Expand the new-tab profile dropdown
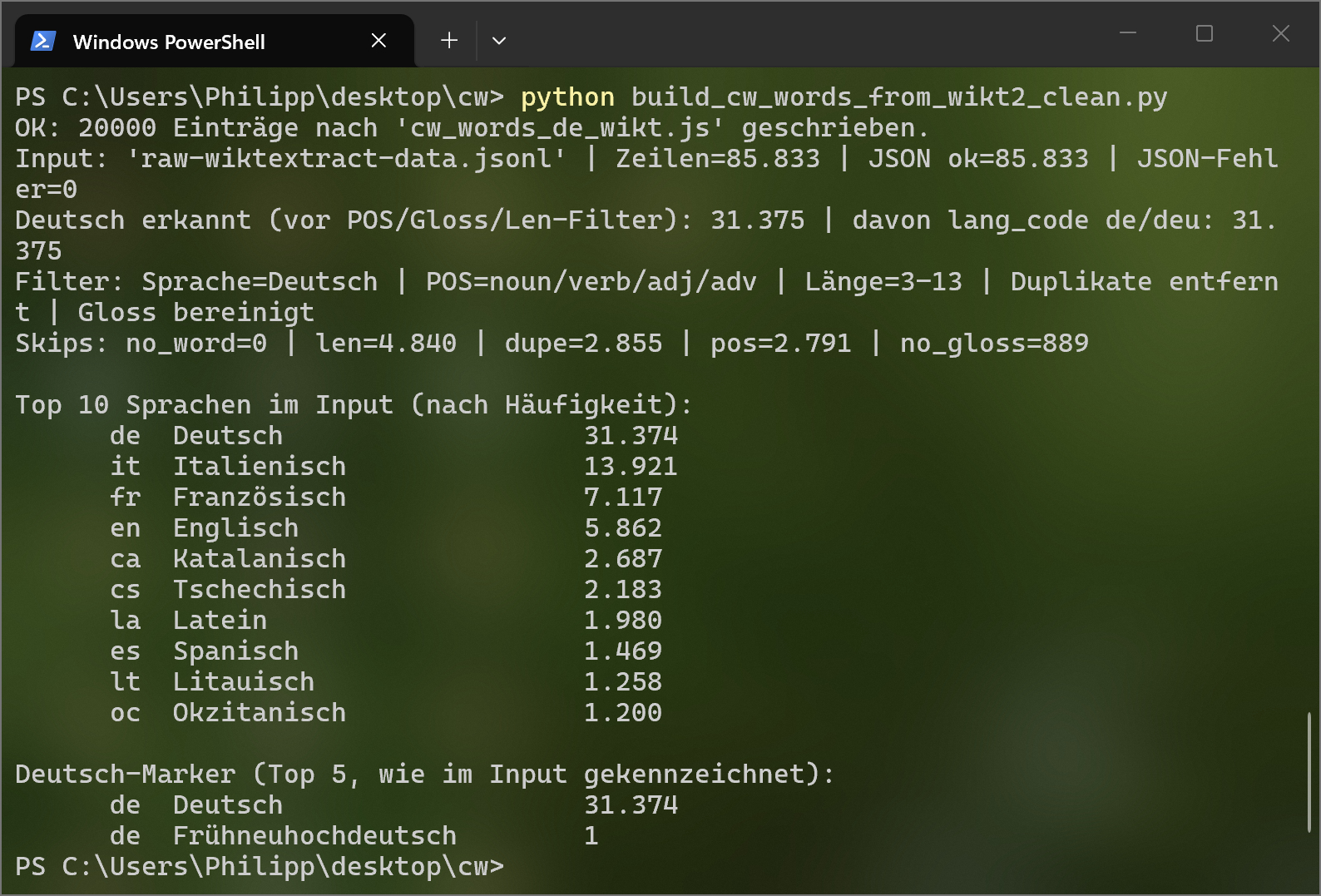Screen dimensions: 1321x896 [499, 41]
